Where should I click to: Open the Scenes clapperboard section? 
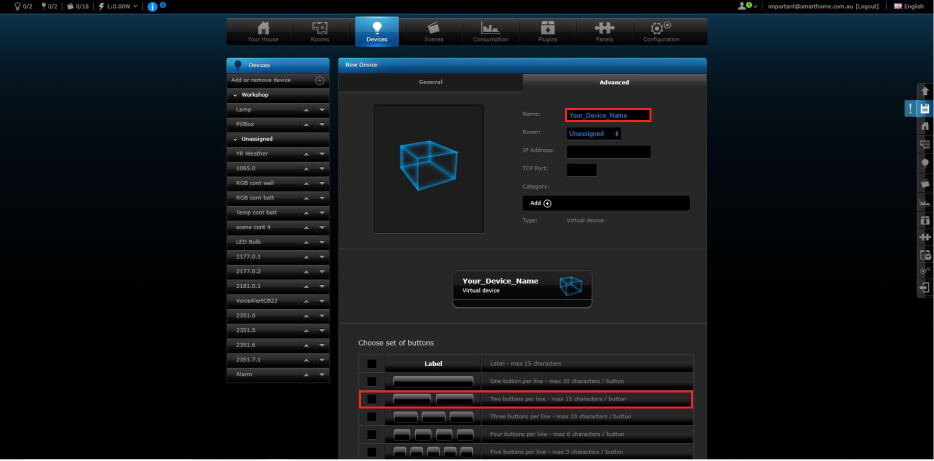434,32
